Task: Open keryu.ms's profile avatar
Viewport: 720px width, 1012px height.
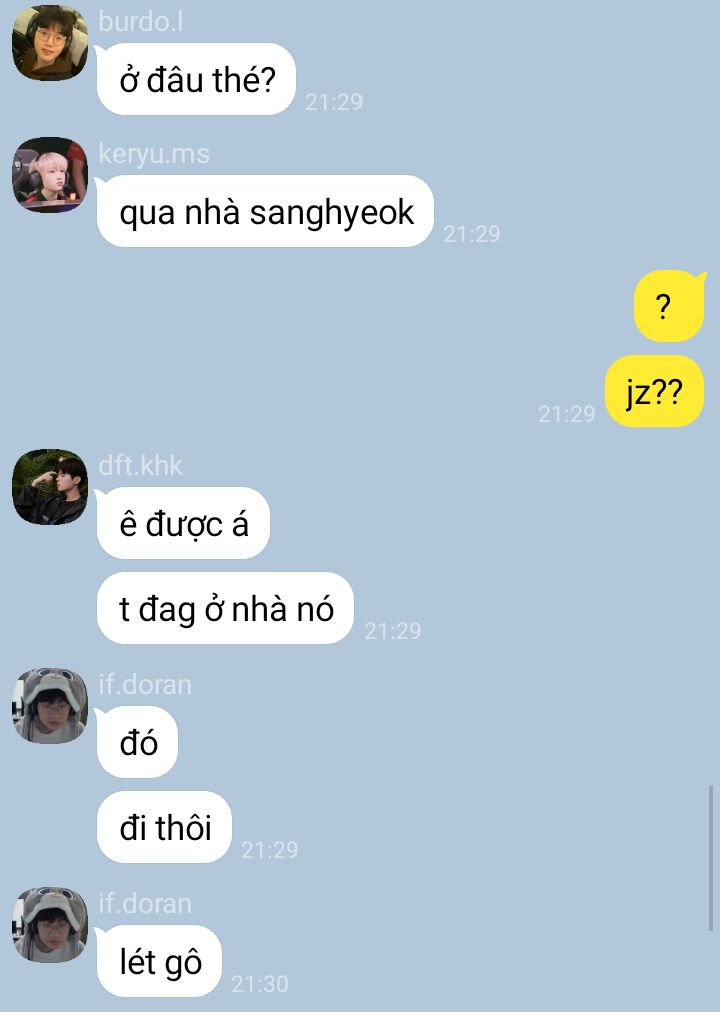Action: (x=50, y=174)
